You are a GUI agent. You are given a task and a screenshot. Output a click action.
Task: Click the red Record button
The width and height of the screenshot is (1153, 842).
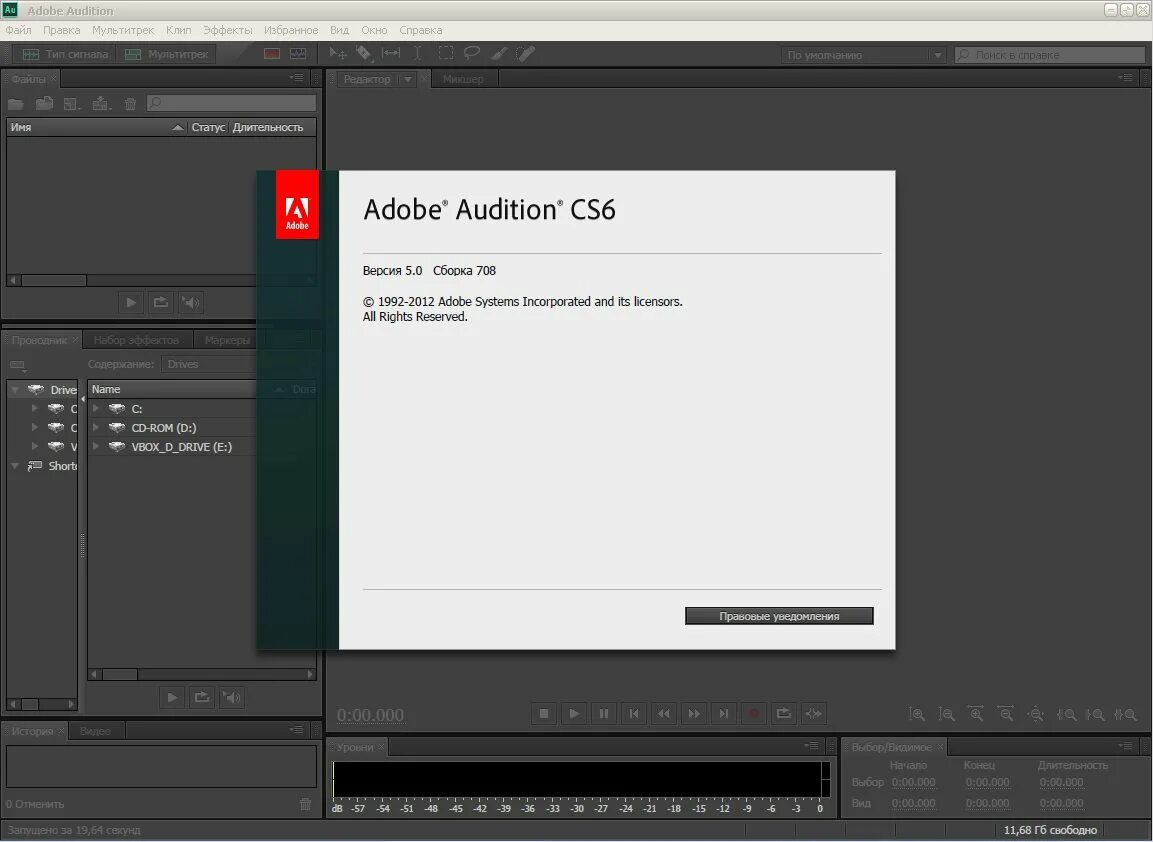click(x=754, y=713)
